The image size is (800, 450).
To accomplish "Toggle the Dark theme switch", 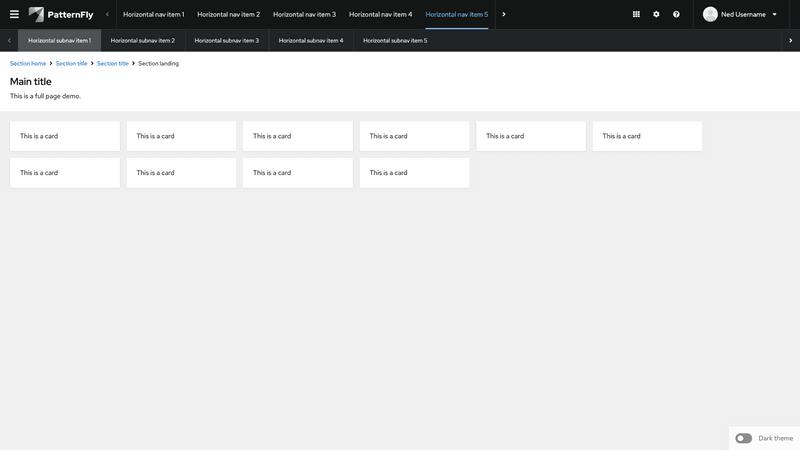I will (x=743, y=438).
